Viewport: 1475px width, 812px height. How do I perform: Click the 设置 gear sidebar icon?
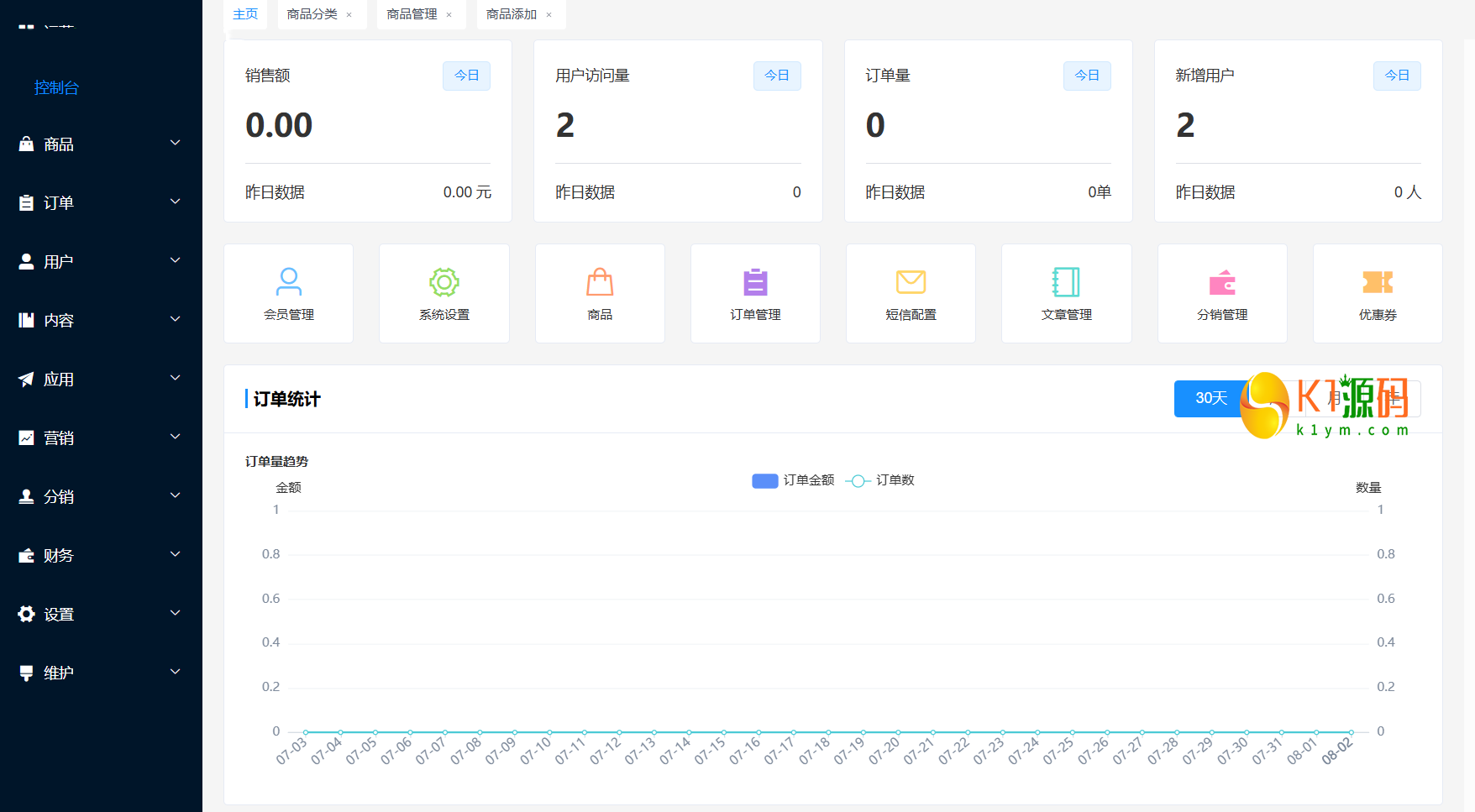26,614
